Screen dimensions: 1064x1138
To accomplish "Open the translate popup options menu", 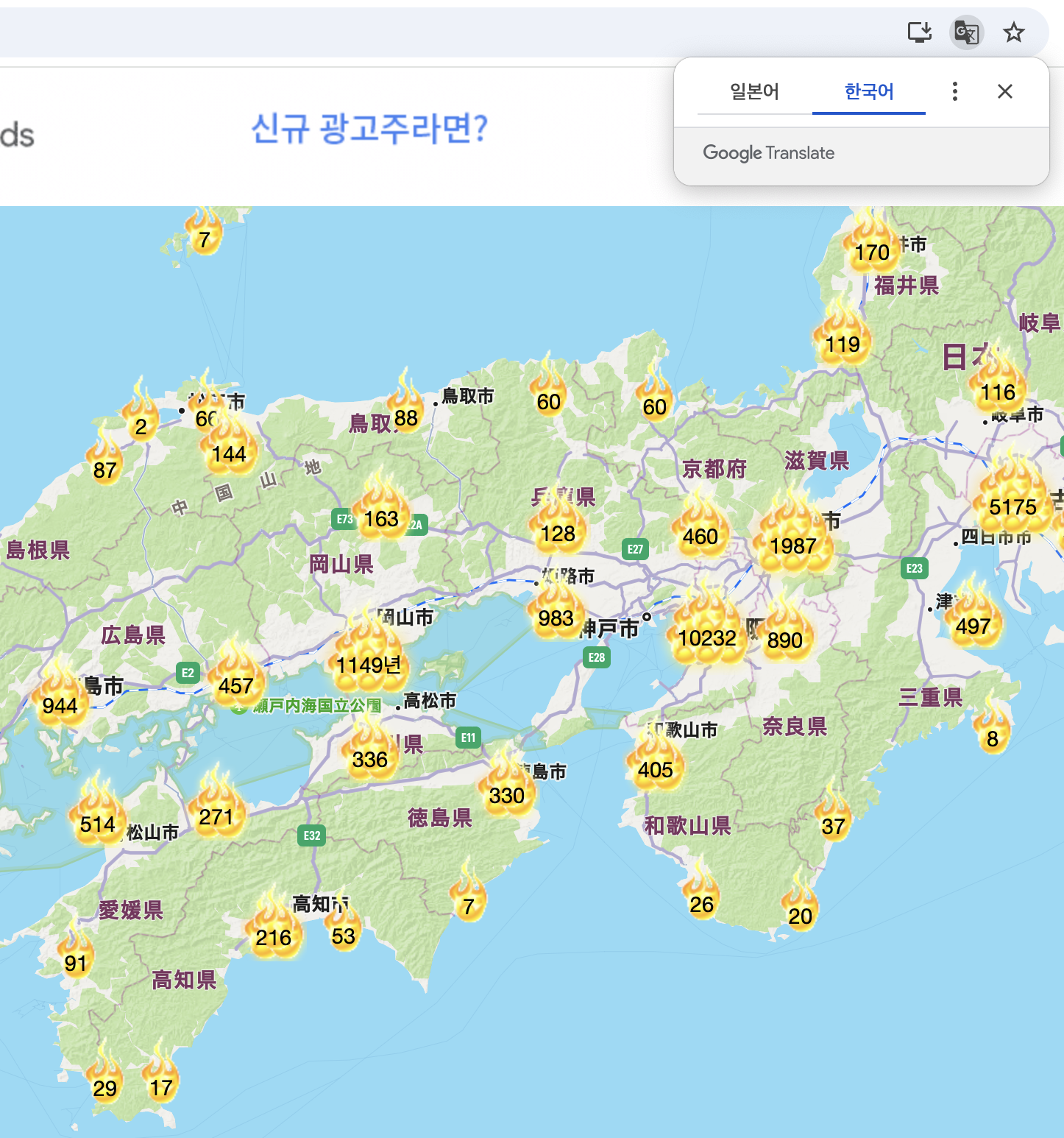I will point(954,91).
